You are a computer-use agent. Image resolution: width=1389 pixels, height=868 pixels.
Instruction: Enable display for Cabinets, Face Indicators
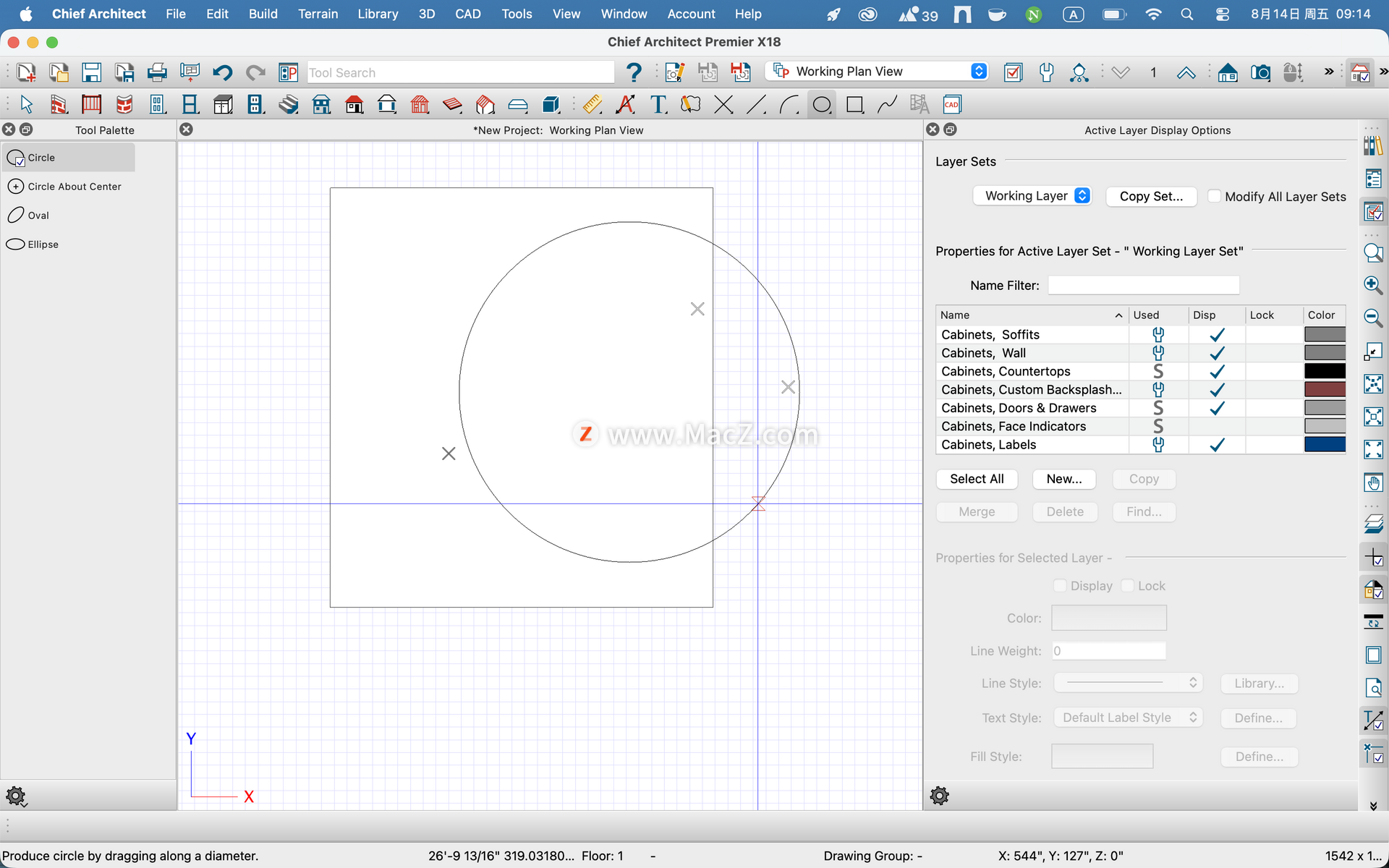1217,427
